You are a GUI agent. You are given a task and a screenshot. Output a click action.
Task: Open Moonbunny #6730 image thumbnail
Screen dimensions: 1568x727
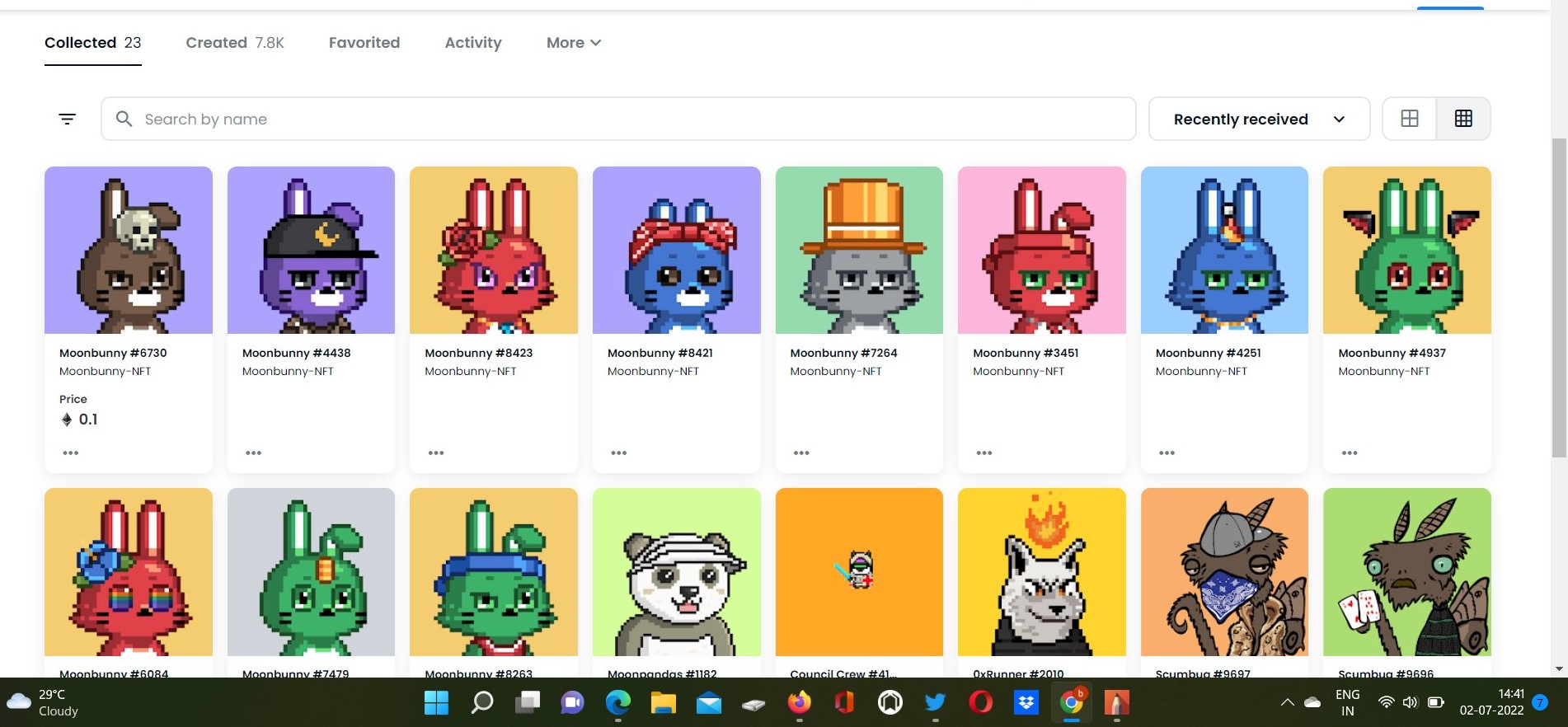(x=129, y=251)
